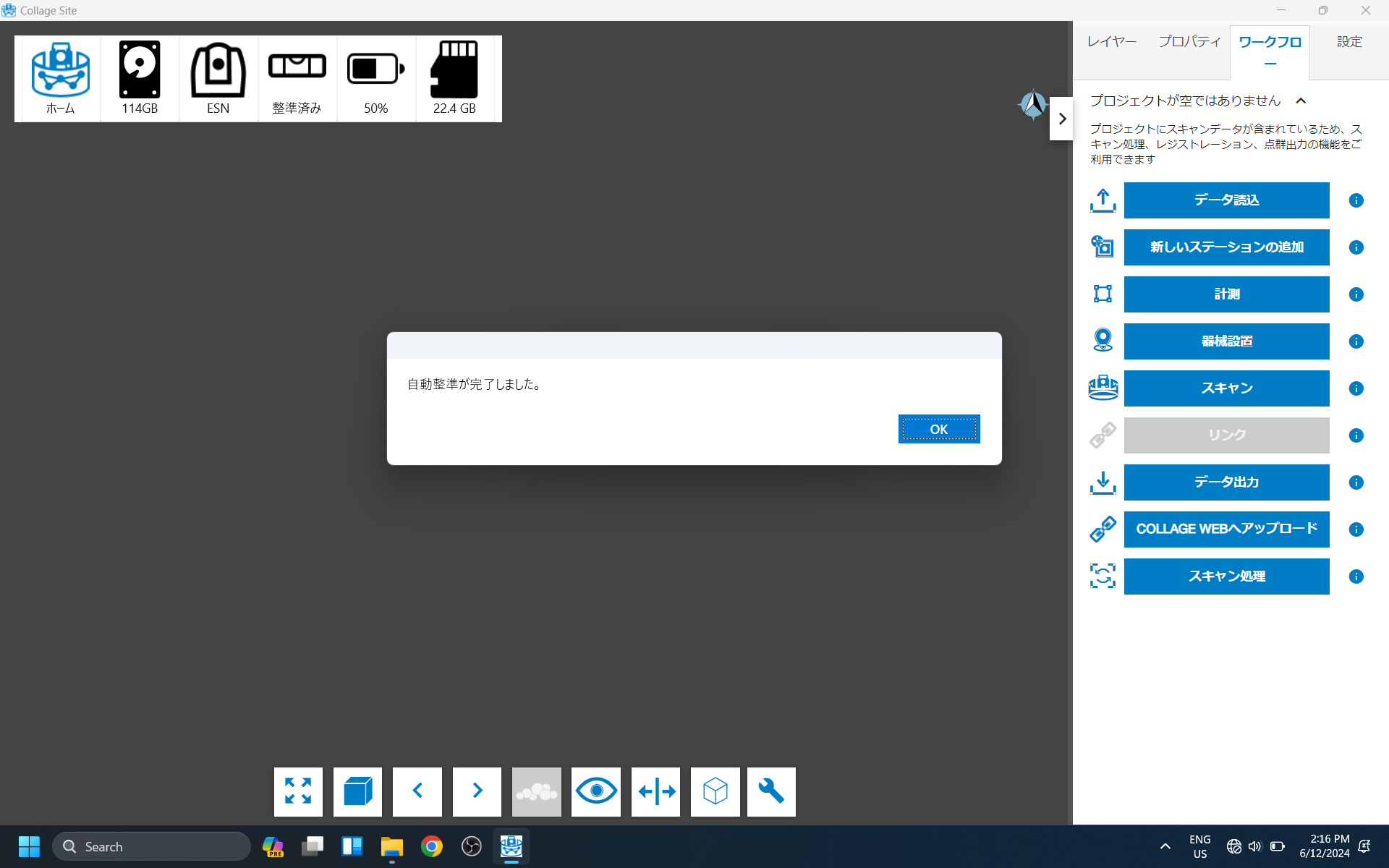Click the wireframe box icon

coord(715,791)
